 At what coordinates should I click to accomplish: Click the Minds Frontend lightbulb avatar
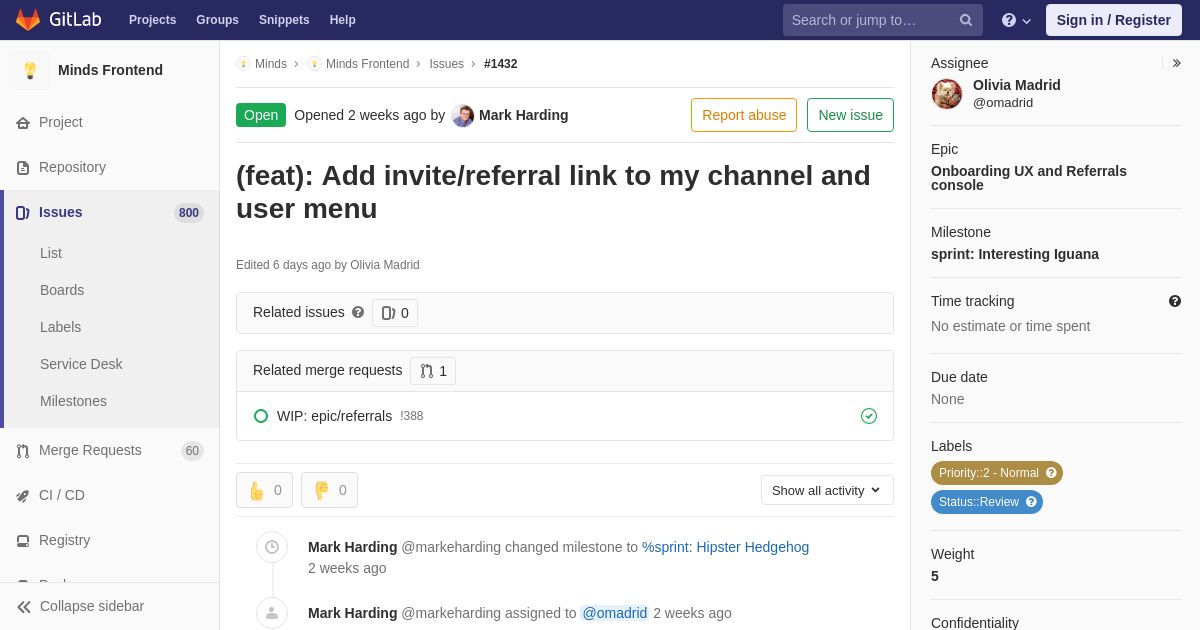[30, 70]
